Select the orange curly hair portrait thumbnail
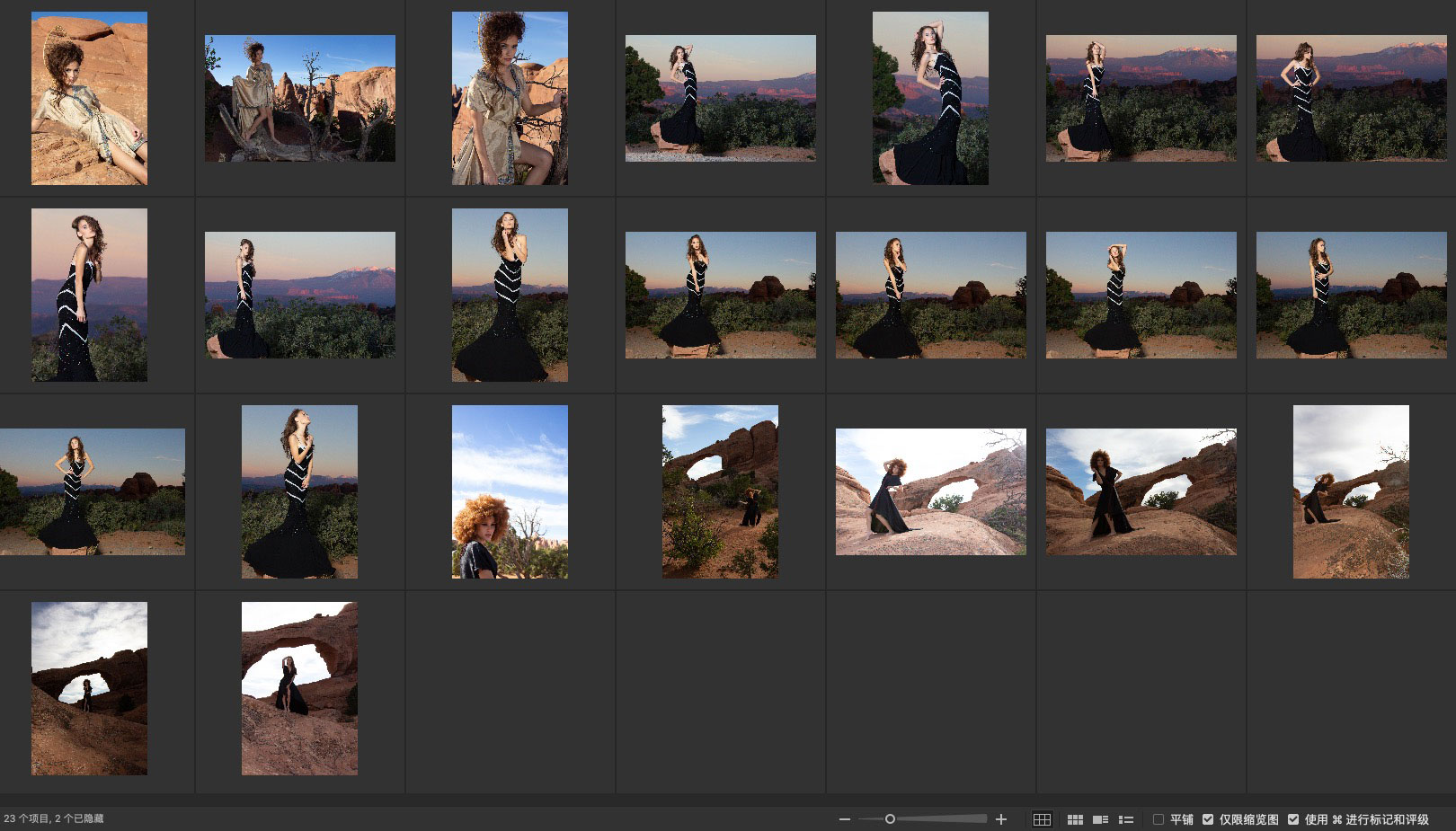The height and width of the screenshot is (831, 1456). pos(510,491)
